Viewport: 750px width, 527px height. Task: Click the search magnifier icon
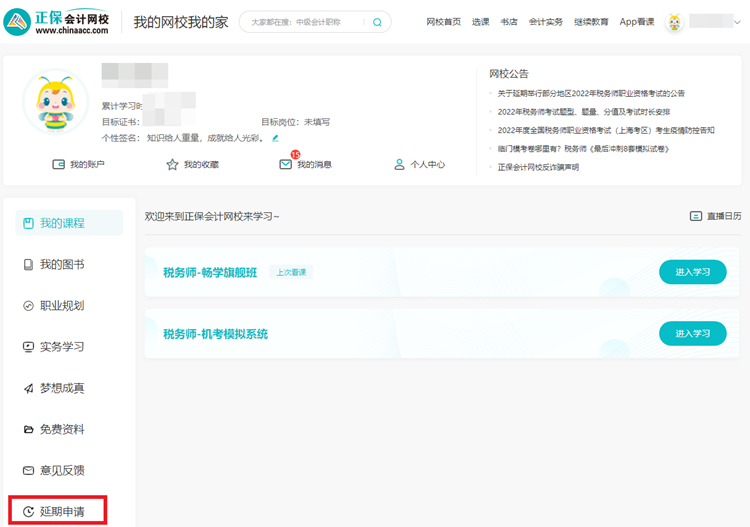coord(377,22)
